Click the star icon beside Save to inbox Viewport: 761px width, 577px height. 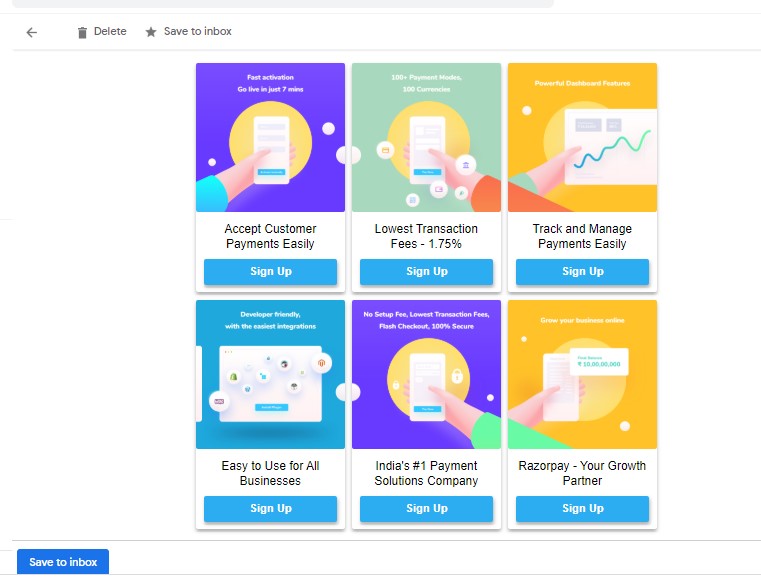pyautogui.click(x=151, y=32)
